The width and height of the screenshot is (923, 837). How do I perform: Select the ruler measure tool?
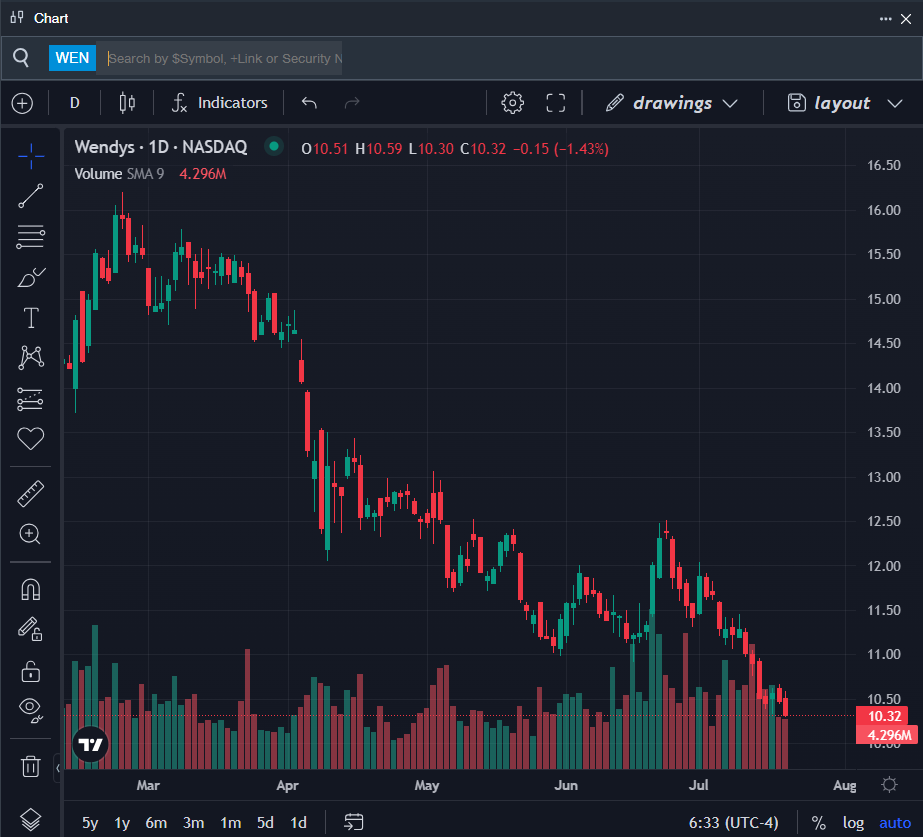pyautogui.click(x=31, y=494)
